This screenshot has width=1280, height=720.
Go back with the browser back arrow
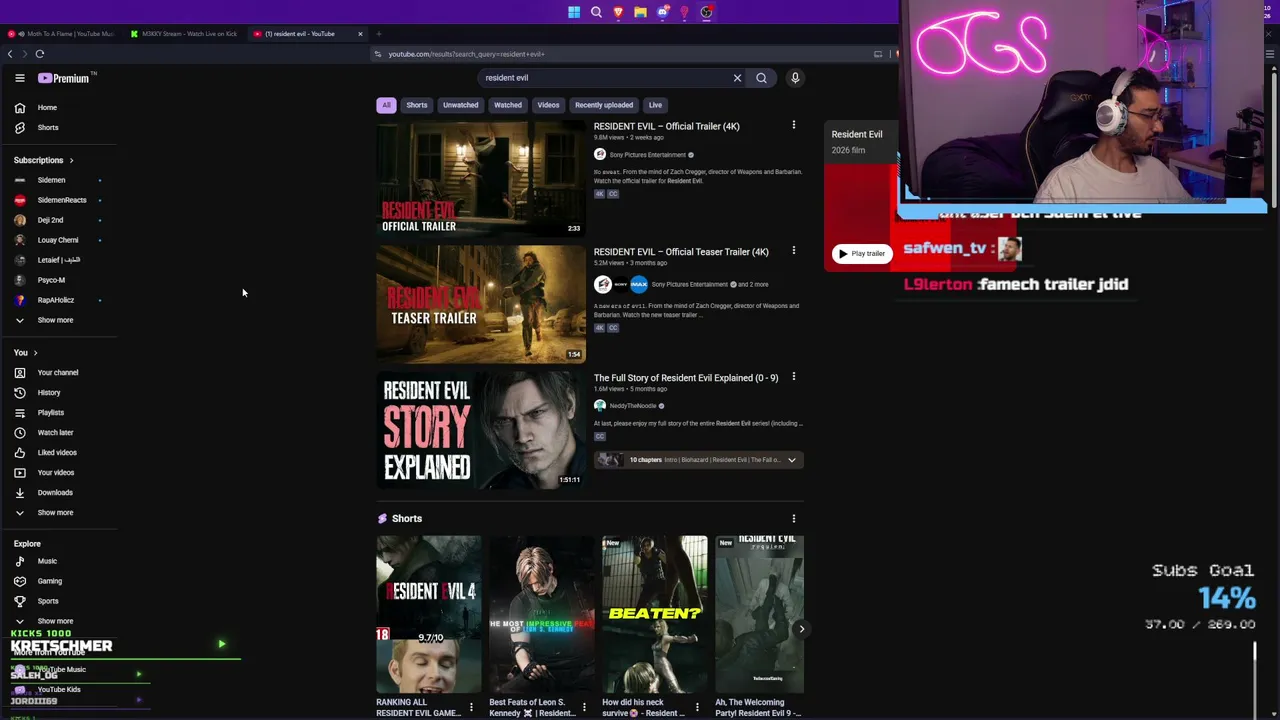[x=10, y=54]
